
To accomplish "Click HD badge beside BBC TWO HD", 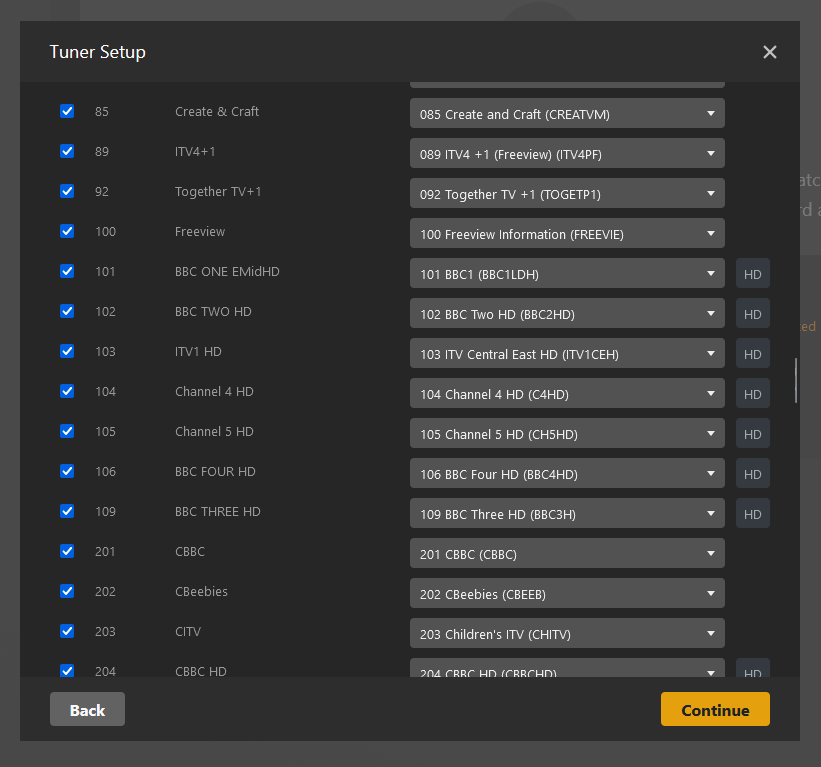I will click(752, 314).
